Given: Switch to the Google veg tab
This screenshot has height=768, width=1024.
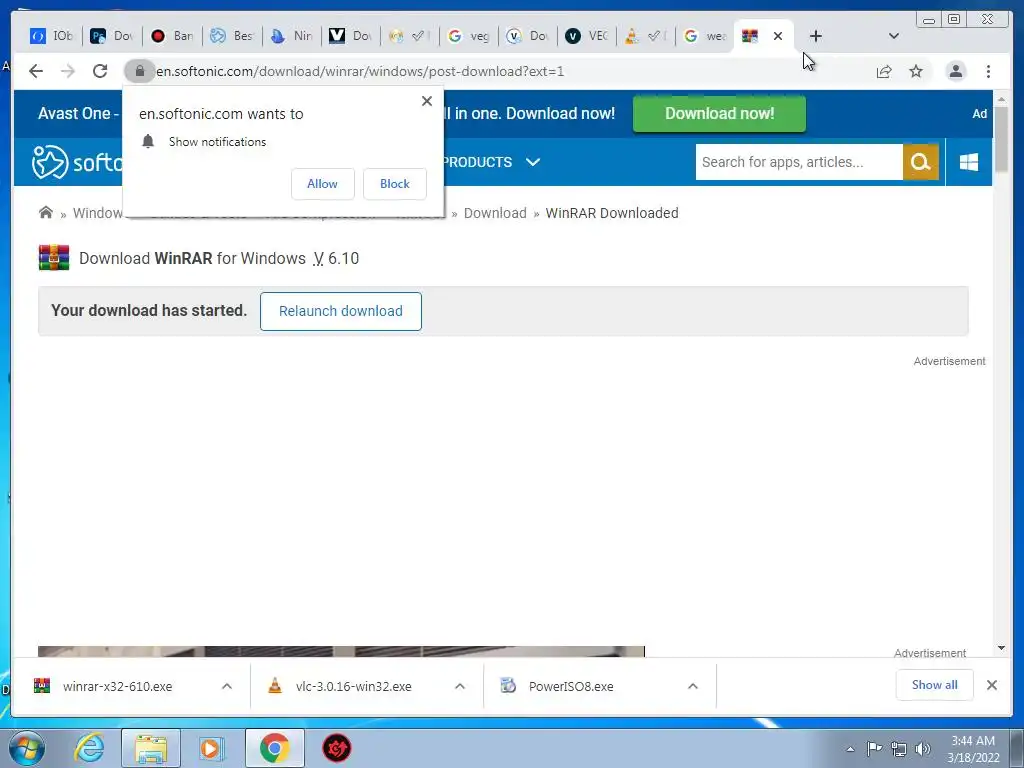Looking at the screenshot, I should pos(470,36).
